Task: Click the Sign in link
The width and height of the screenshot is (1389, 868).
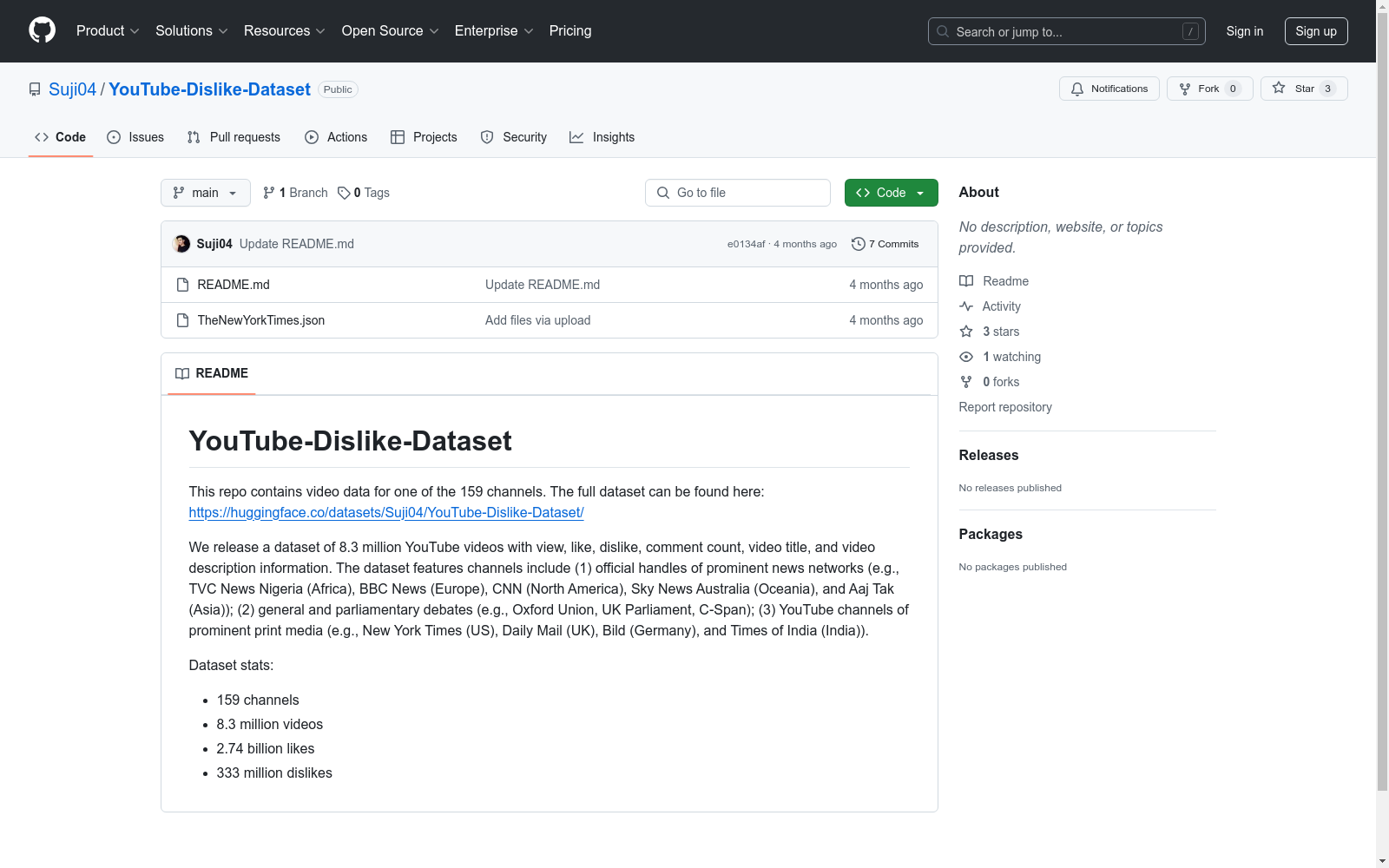Action: point(1245,31)
